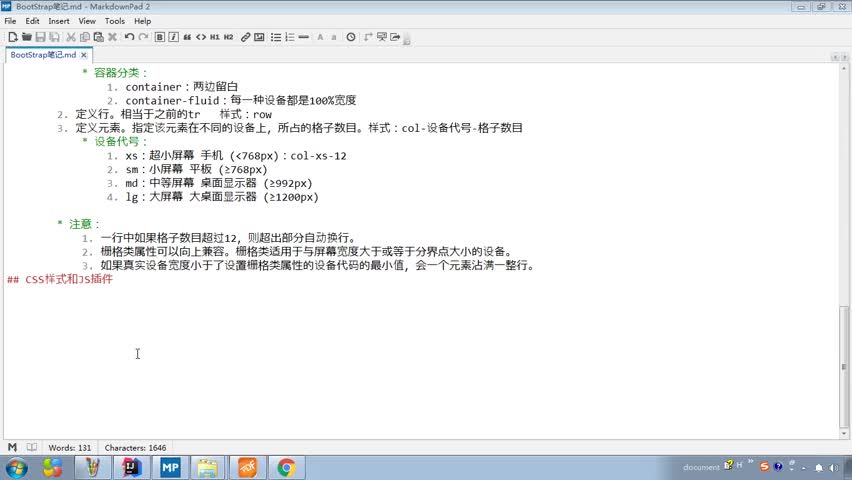Click the scrollbar up arrow
The image size is (852, 480).
844,68
